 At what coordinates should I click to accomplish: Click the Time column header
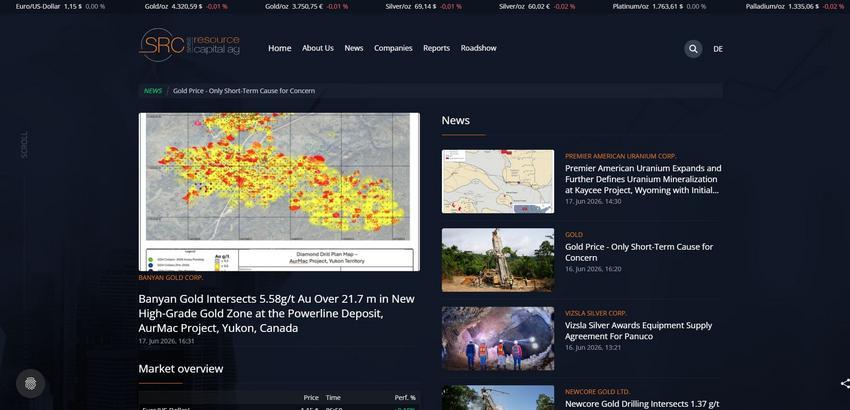(333, 398)
